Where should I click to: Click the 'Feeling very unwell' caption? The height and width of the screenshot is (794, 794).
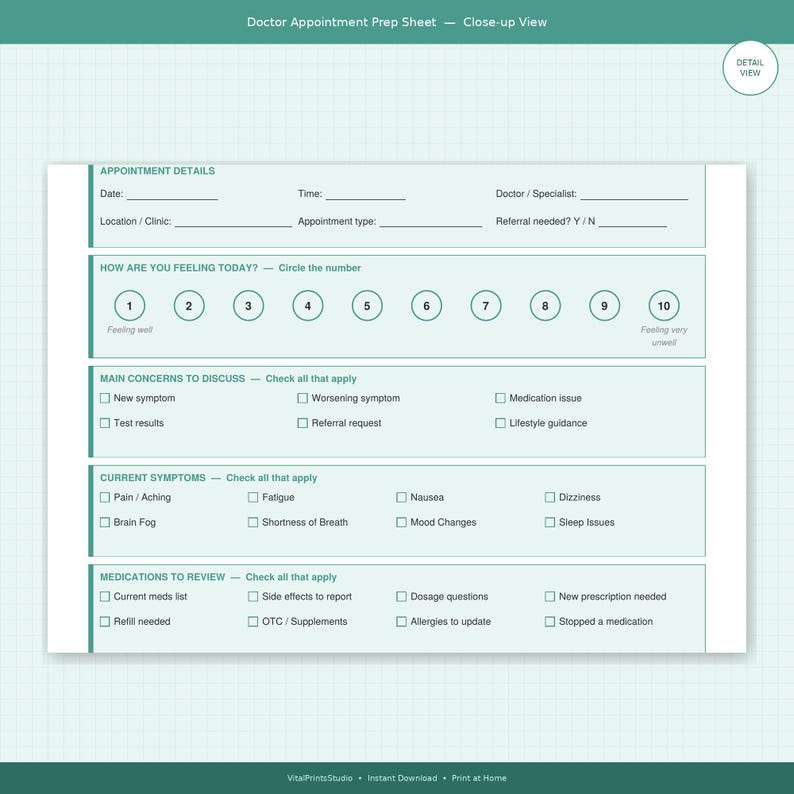coord(664,336)
